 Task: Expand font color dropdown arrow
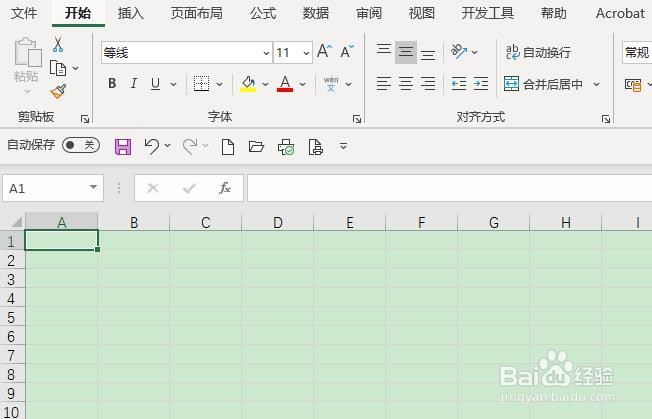click(303, 84)
